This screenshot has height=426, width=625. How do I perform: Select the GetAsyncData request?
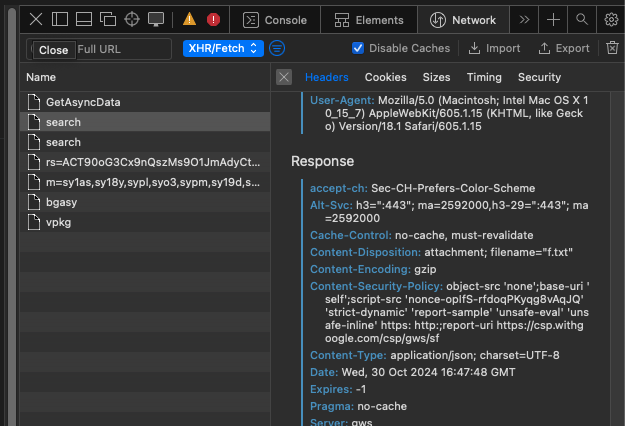(x=145, y=102)
